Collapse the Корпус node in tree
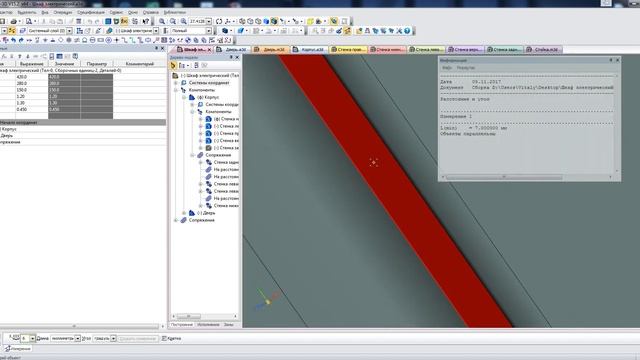The width and height of the screenshot is (640, 360). [x=184, y=97]
